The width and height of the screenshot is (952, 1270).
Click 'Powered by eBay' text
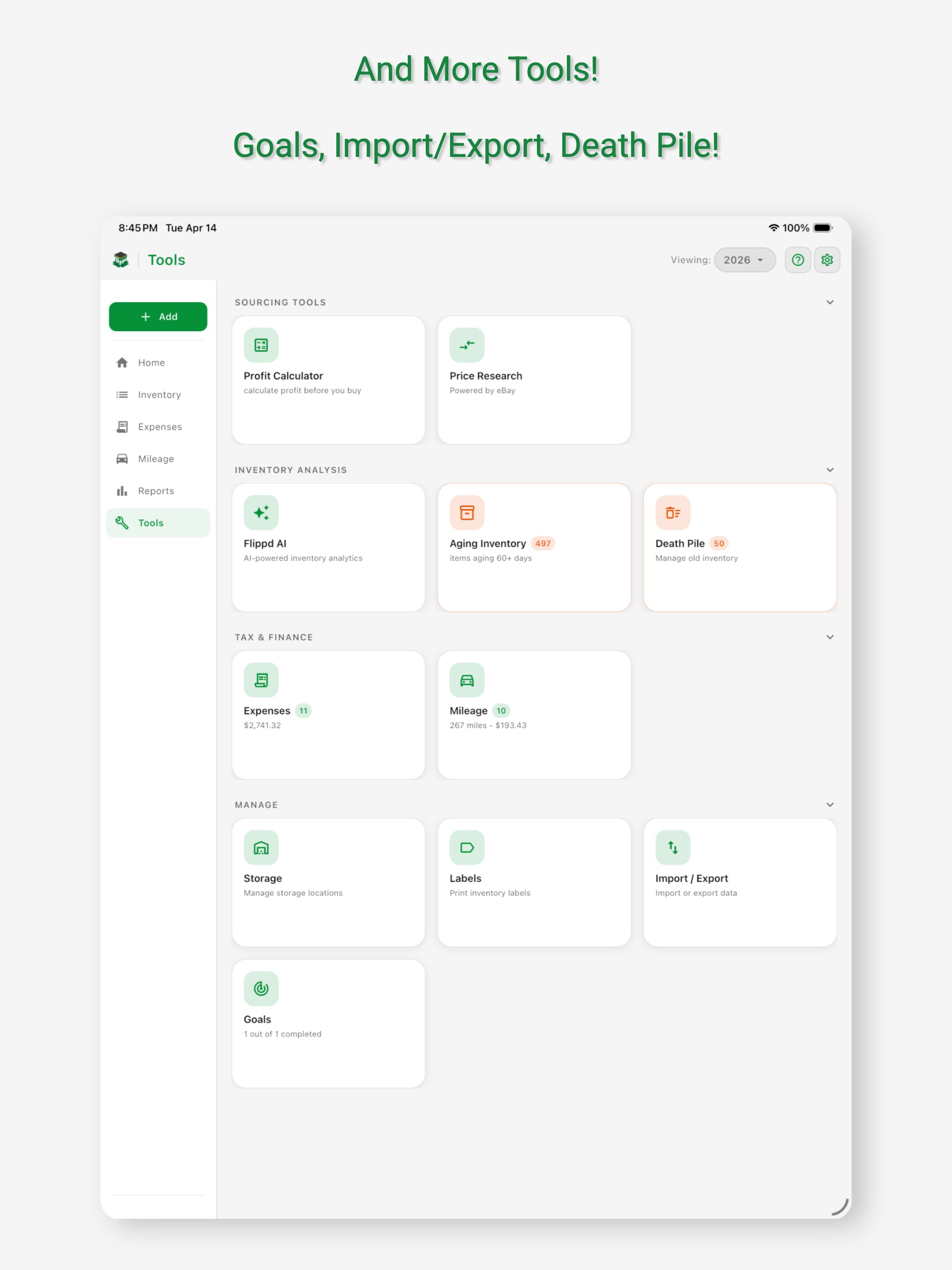(482, 390)
